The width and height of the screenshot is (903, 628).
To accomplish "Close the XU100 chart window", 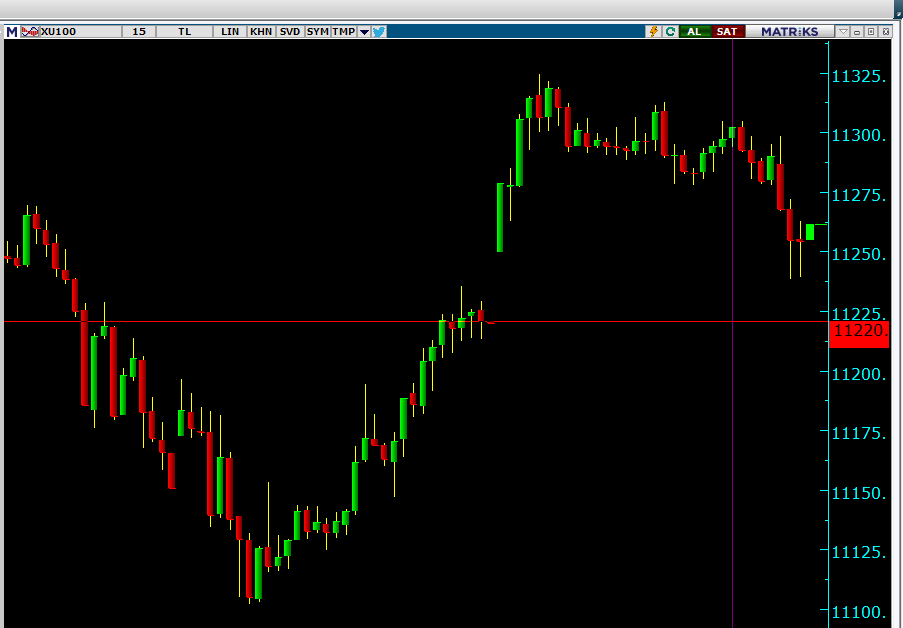I will click(886, 32).
